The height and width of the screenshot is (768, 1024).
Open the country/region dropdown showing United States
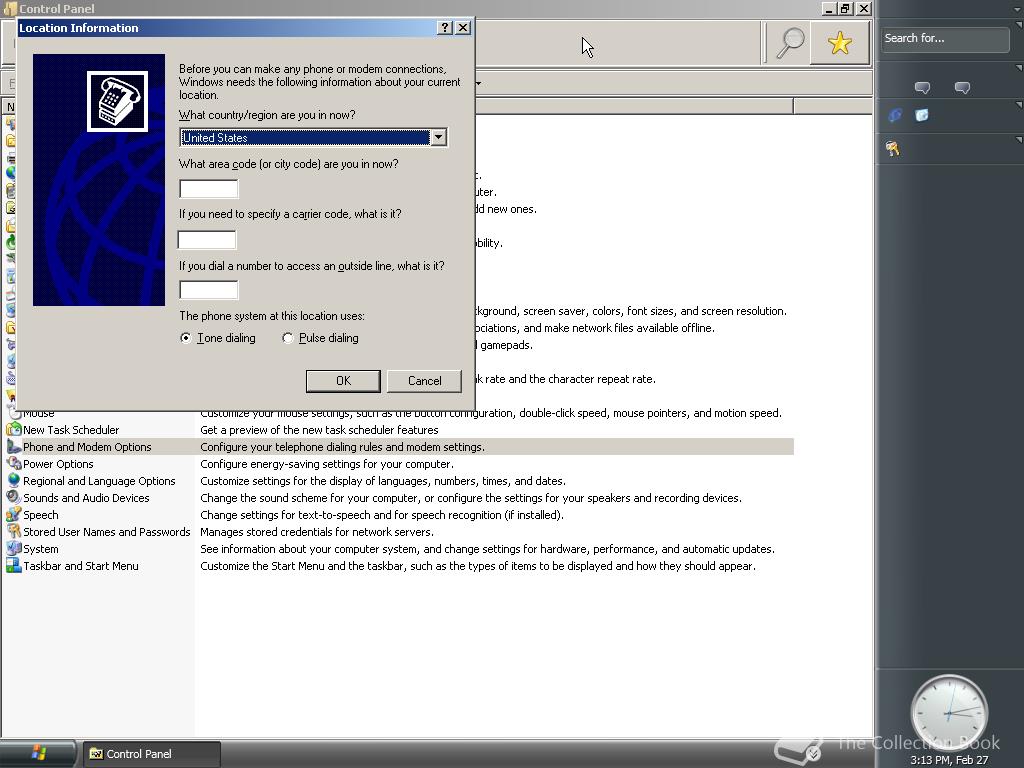[439, 137]
